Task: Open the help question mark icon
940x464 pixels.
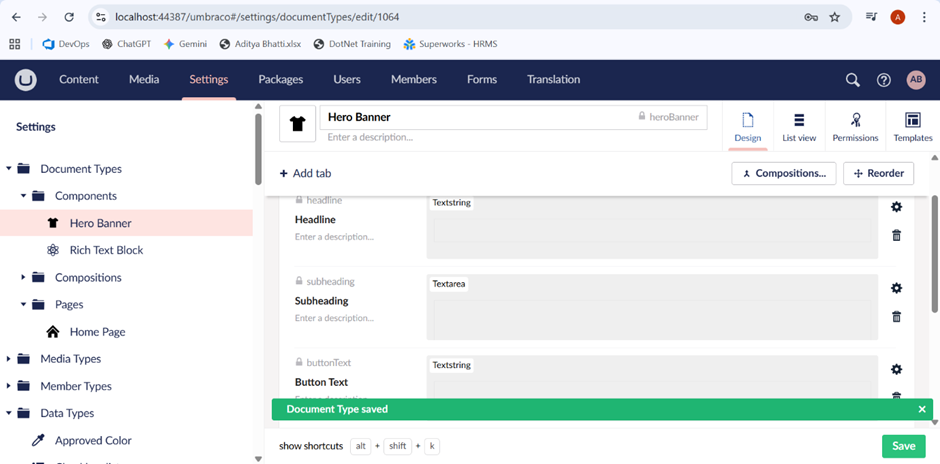Action: coord(883,80)
